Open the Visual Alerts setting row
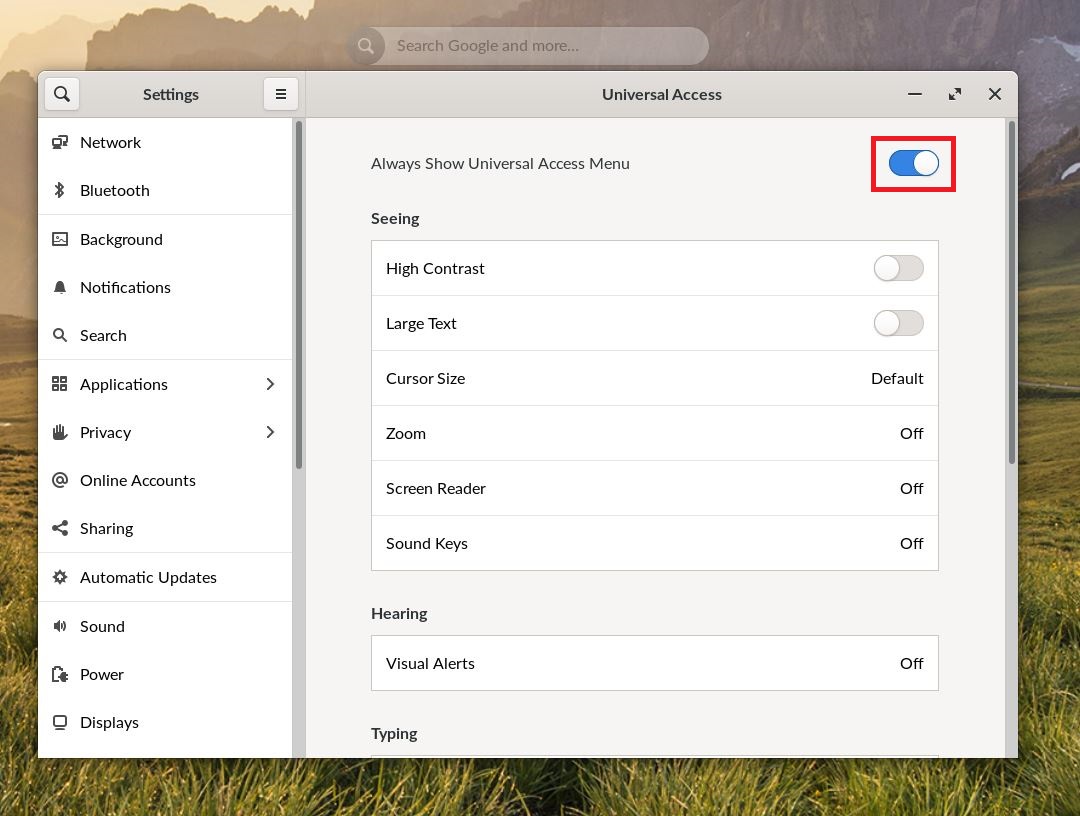Viewport: 1080px width, 816px height. (x=654, y=663)
